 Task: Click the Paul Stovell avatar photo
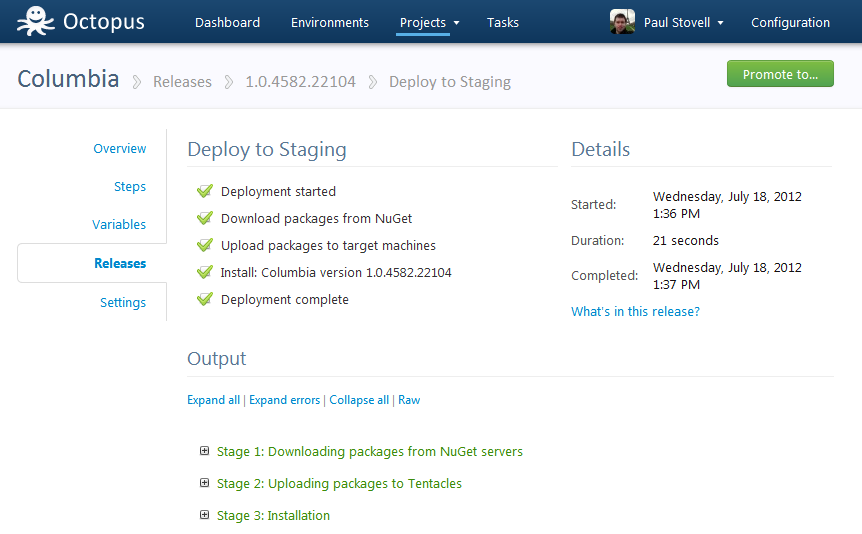coord(622,22)
